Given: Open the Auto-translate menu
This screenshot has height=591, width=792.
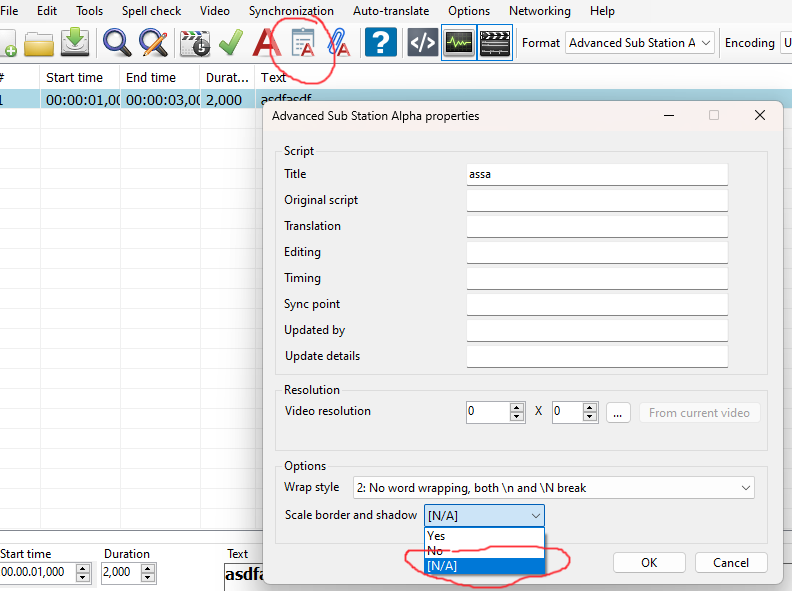Looking at the screenshot, I should point(391,11).
